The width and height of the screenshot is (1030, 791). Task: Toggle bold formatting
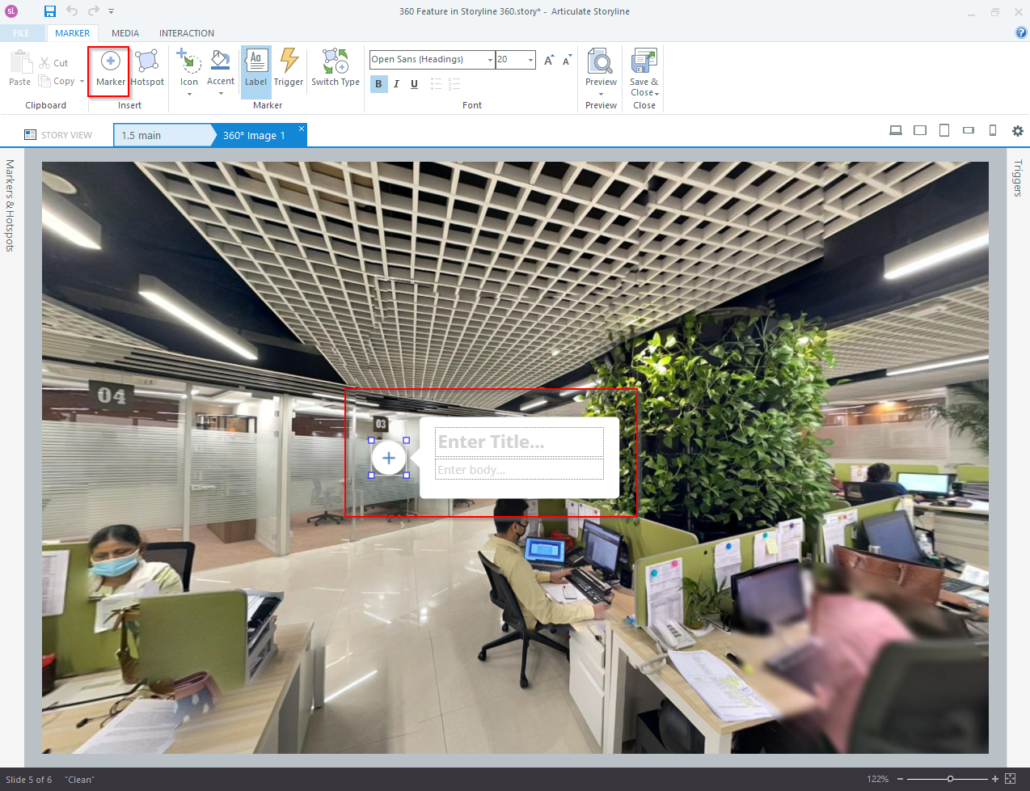click(378, 84)
